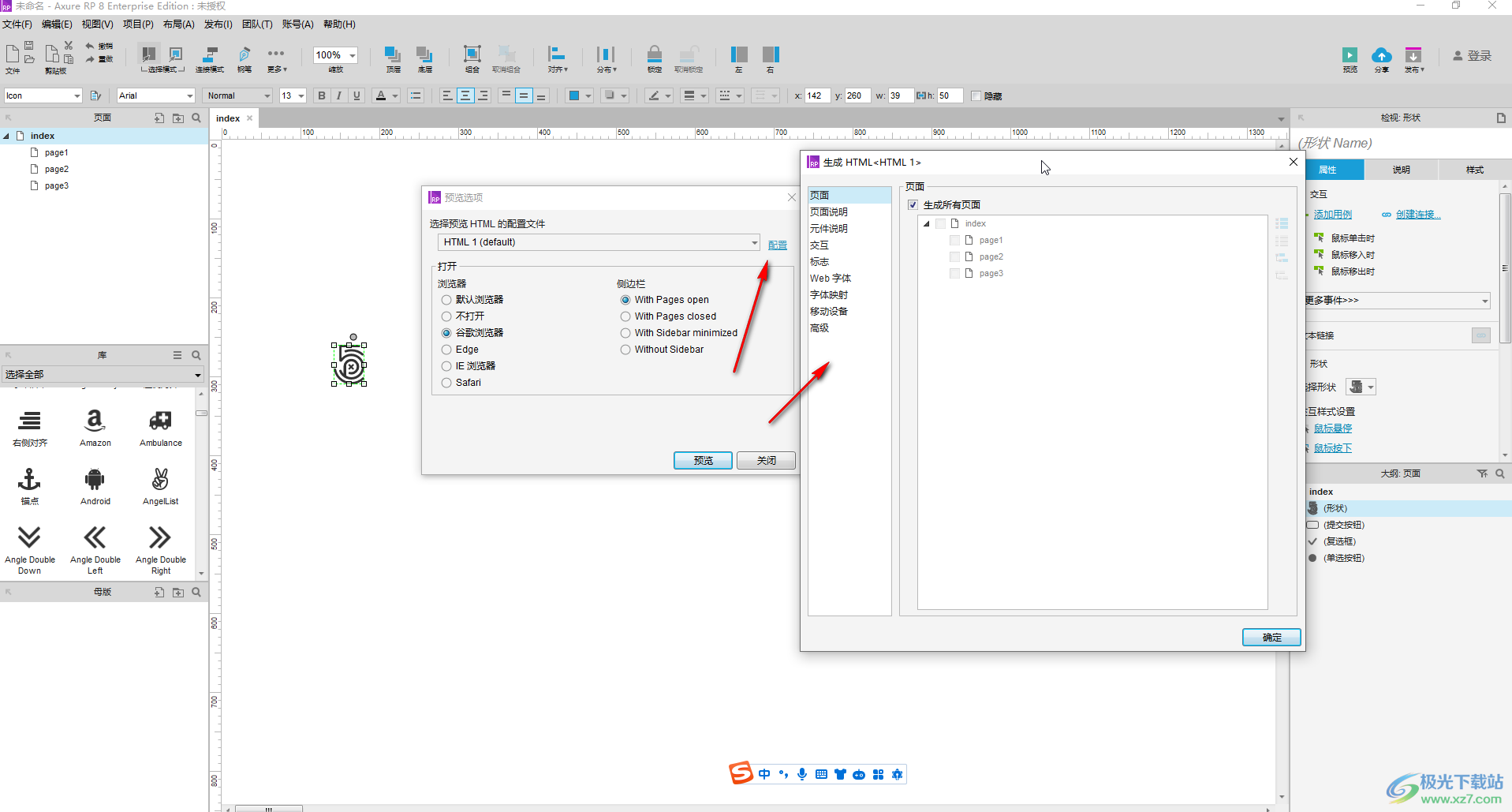Click the Sogou input method icon
The image size is (1512, 812).
(x=741, y=773)
